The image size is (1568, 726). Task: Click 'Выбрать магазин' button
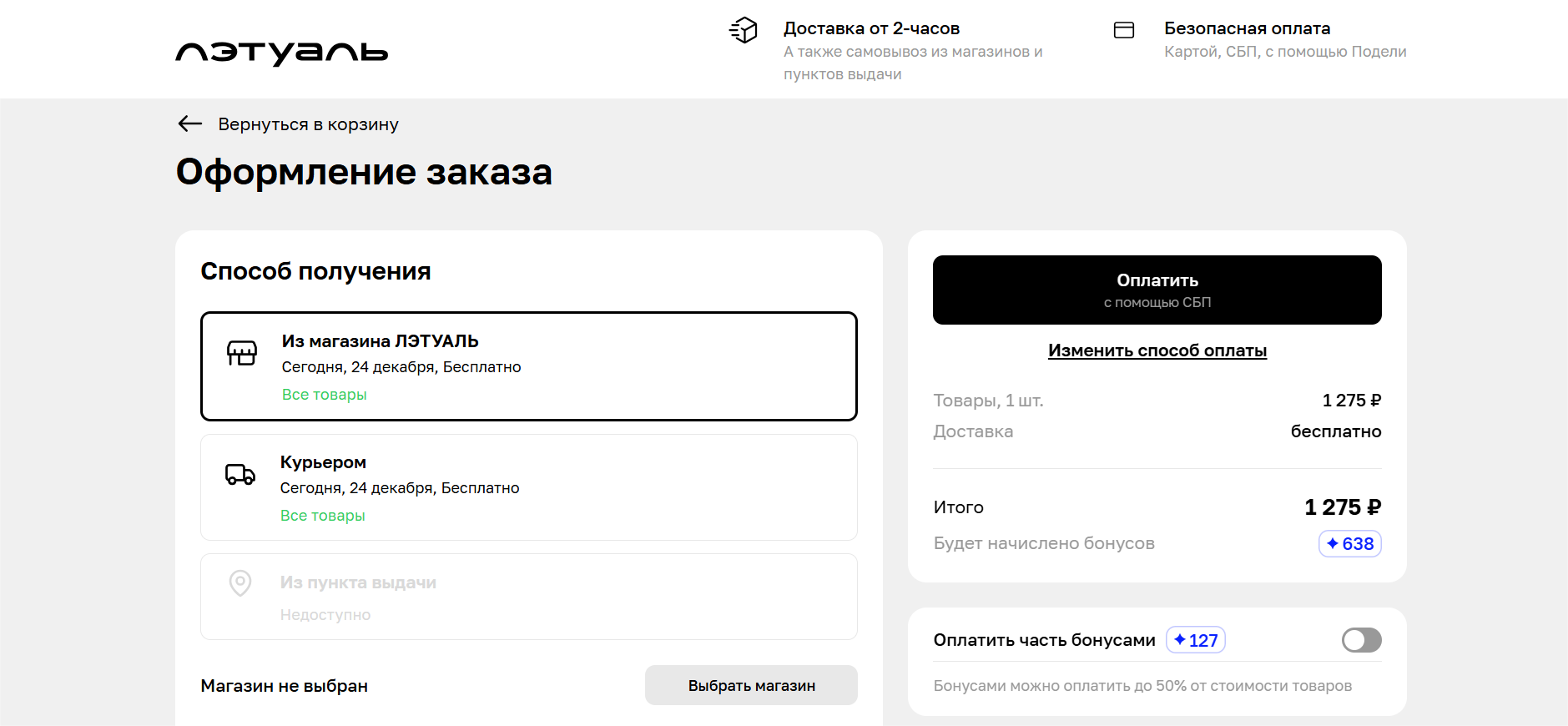point(751,685)
